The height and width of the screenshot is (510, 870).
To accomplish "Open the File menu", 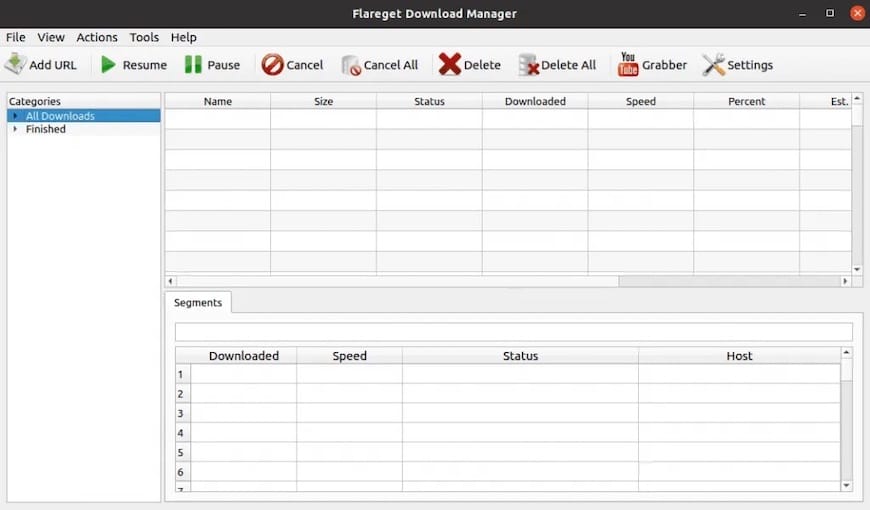I will pos(16,37).
